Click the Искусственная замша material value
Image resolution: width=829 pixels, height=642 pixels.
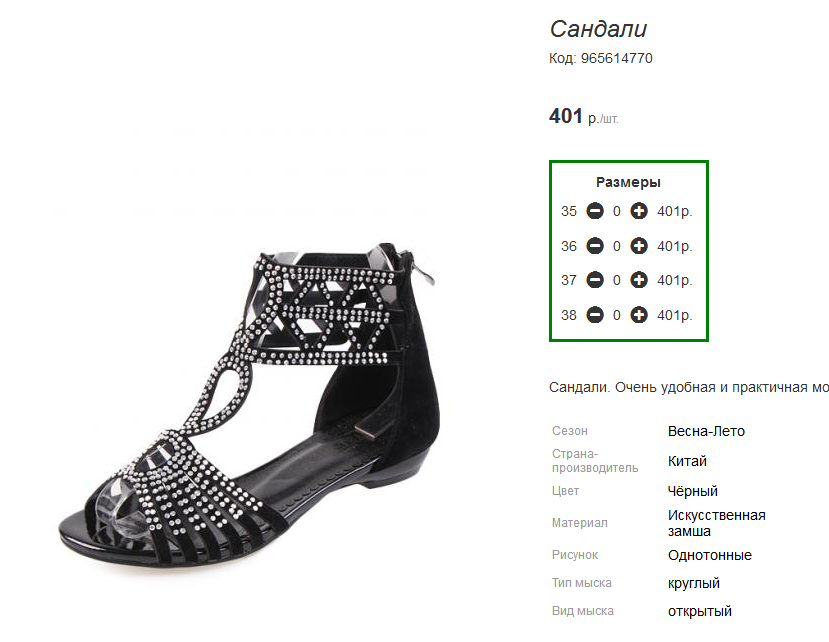click(x=716, y=523)
